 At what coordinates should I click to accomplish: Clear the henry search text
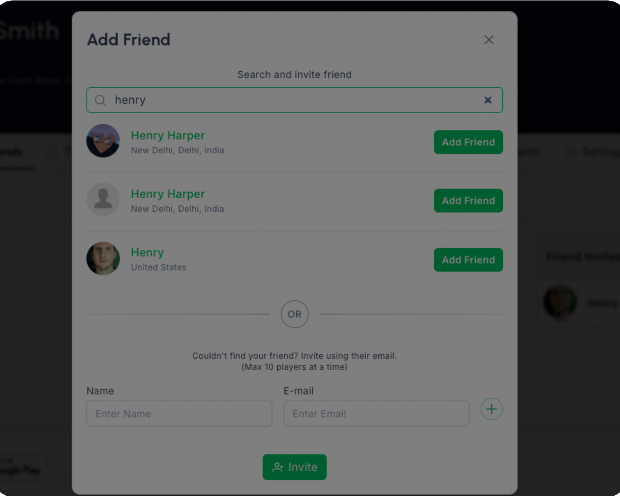[488, 100]
